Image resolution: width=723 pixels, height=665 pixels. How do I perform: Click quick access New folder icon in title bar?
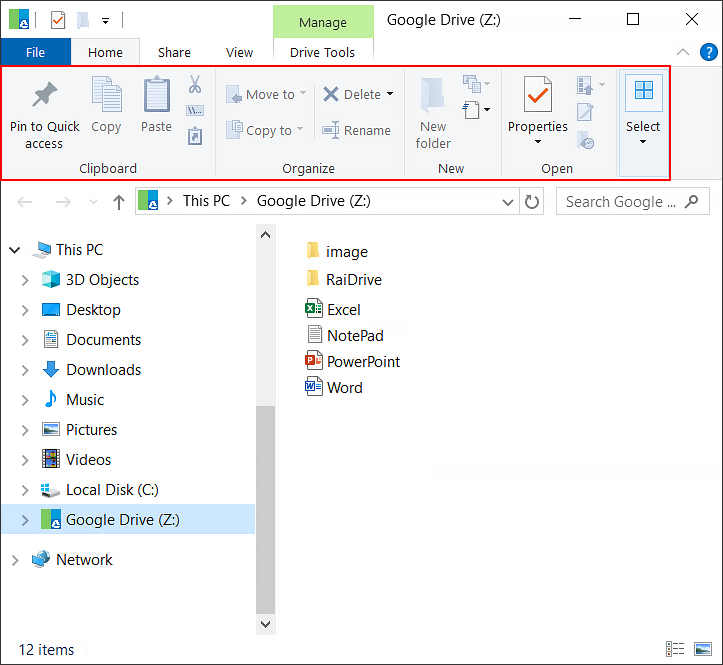click(83, 20)
